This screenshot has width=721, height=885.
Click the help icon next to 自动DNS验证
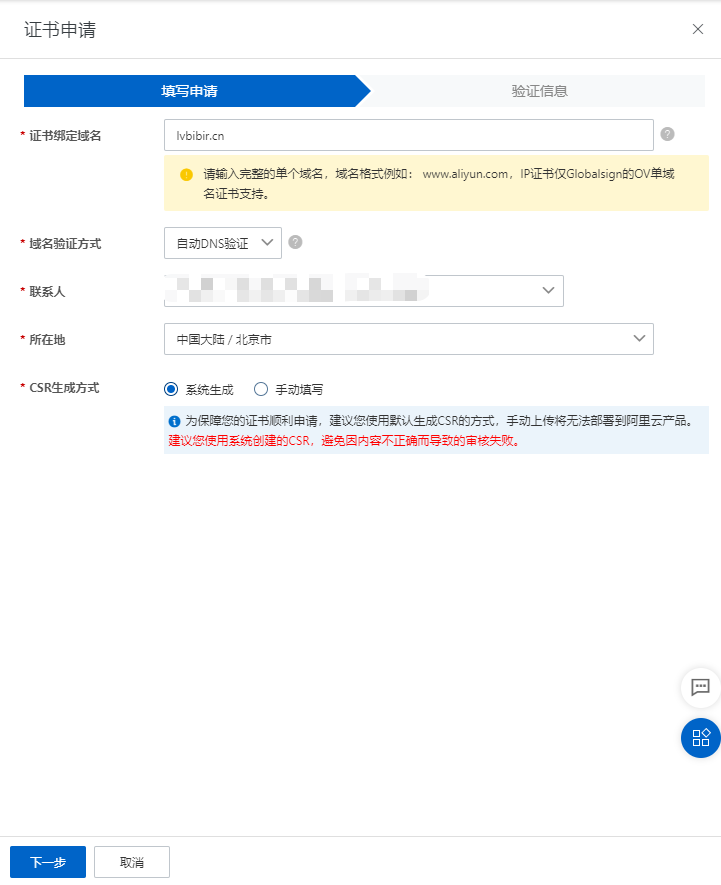tap(295, 242)
